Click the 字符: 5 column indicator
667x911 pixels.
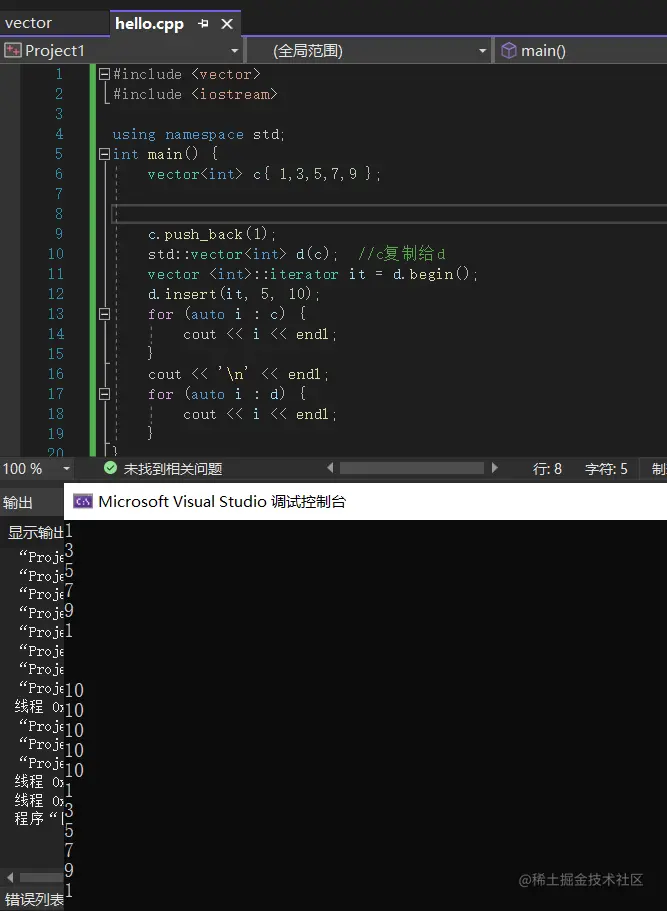pos(606,469)
